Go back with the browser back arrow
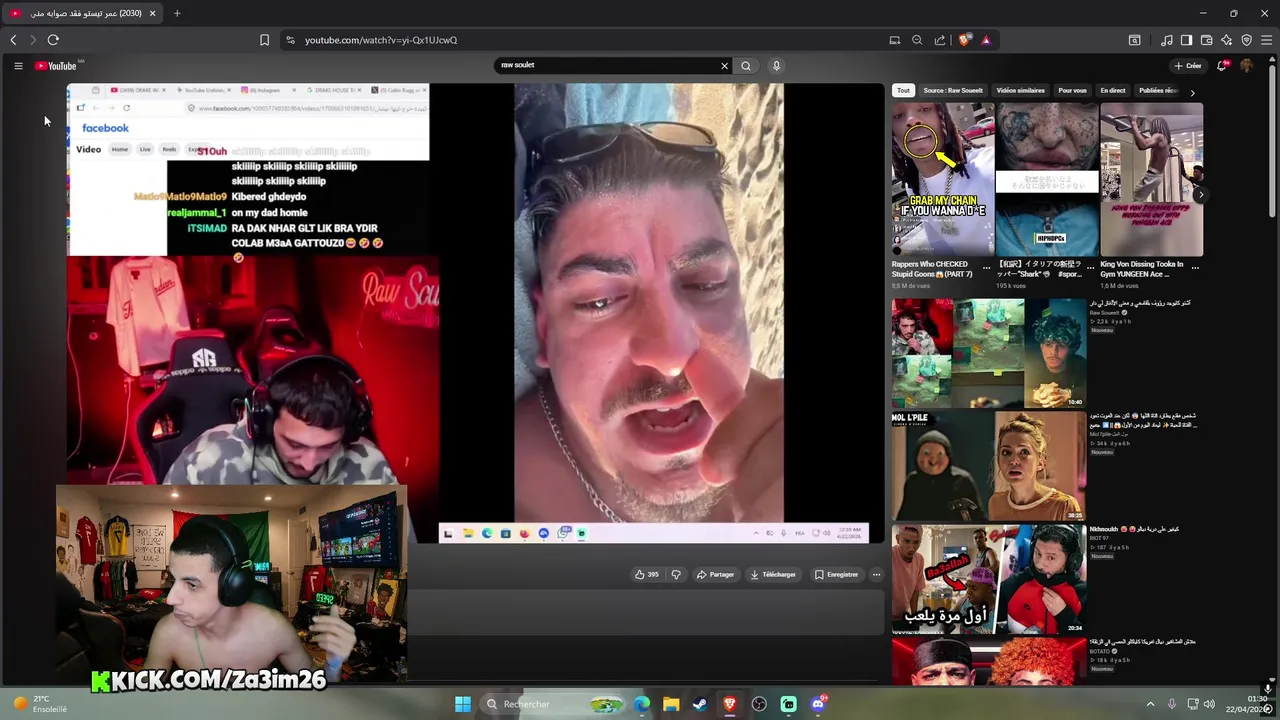This screenshot has height=720, width=1280. (x=13, y=40)
